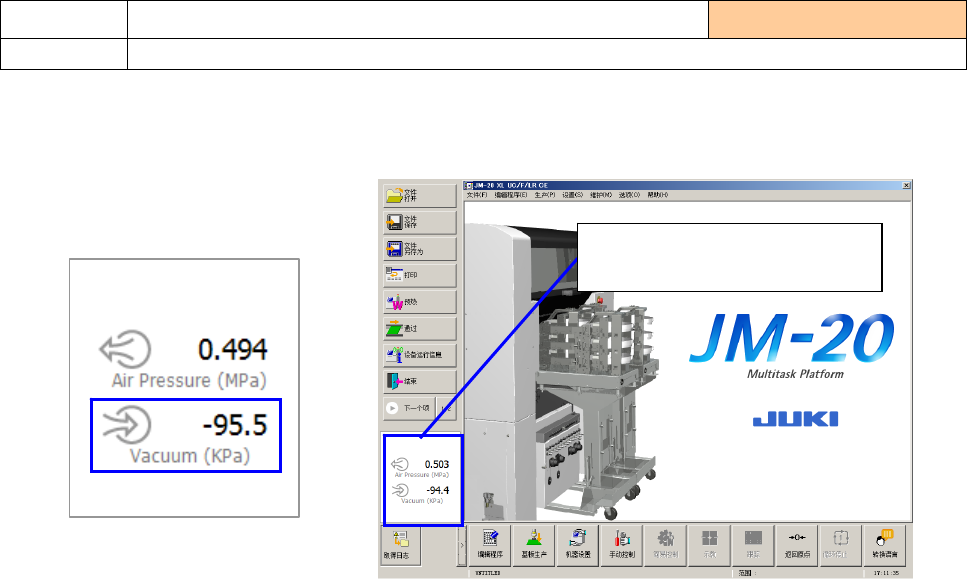Click the enlarged 0.494 air pressure value

[x=232, y=350]
